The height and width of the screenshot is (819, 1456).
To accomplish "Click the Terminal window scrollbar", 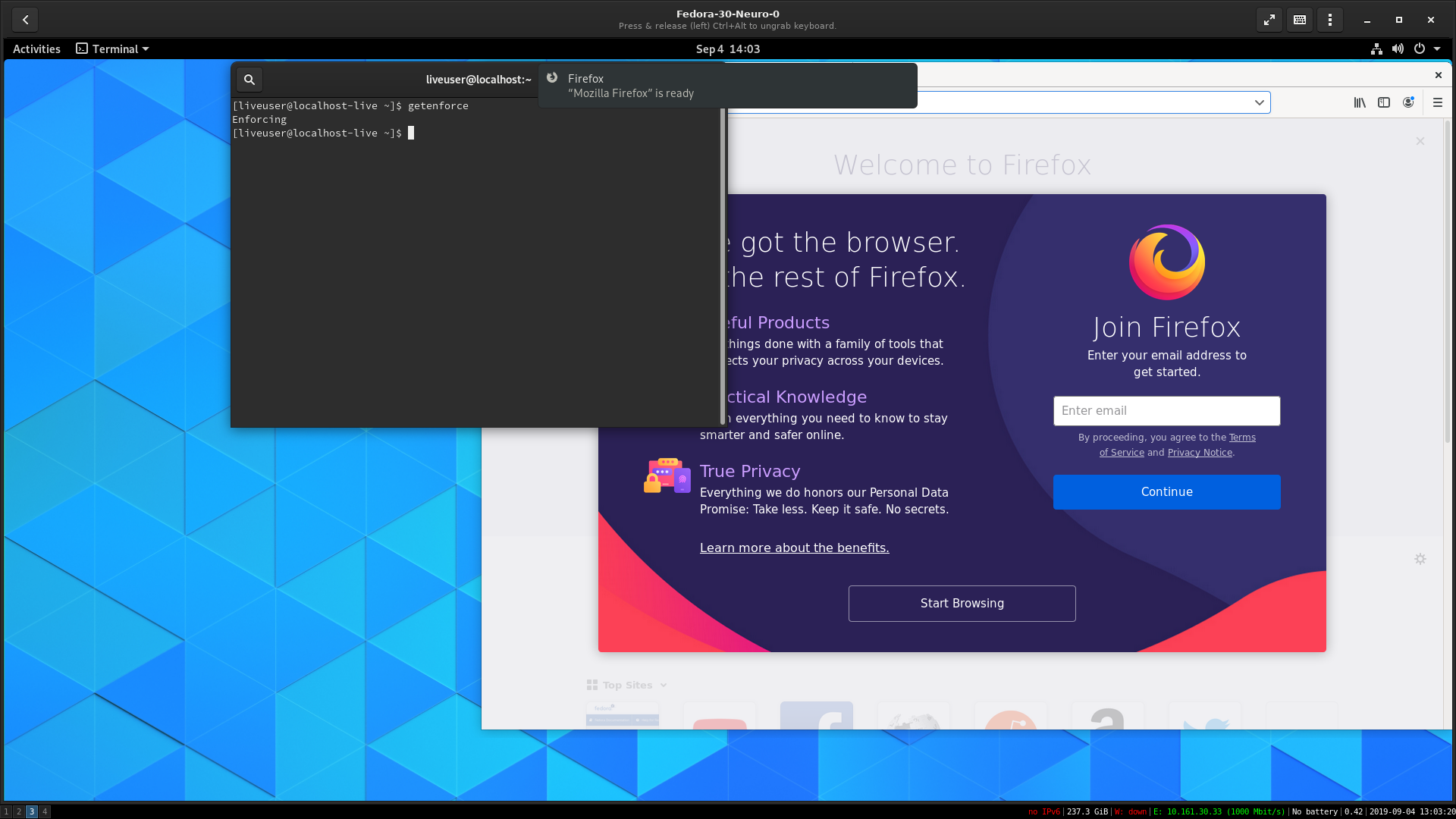I will pos(722,265).
